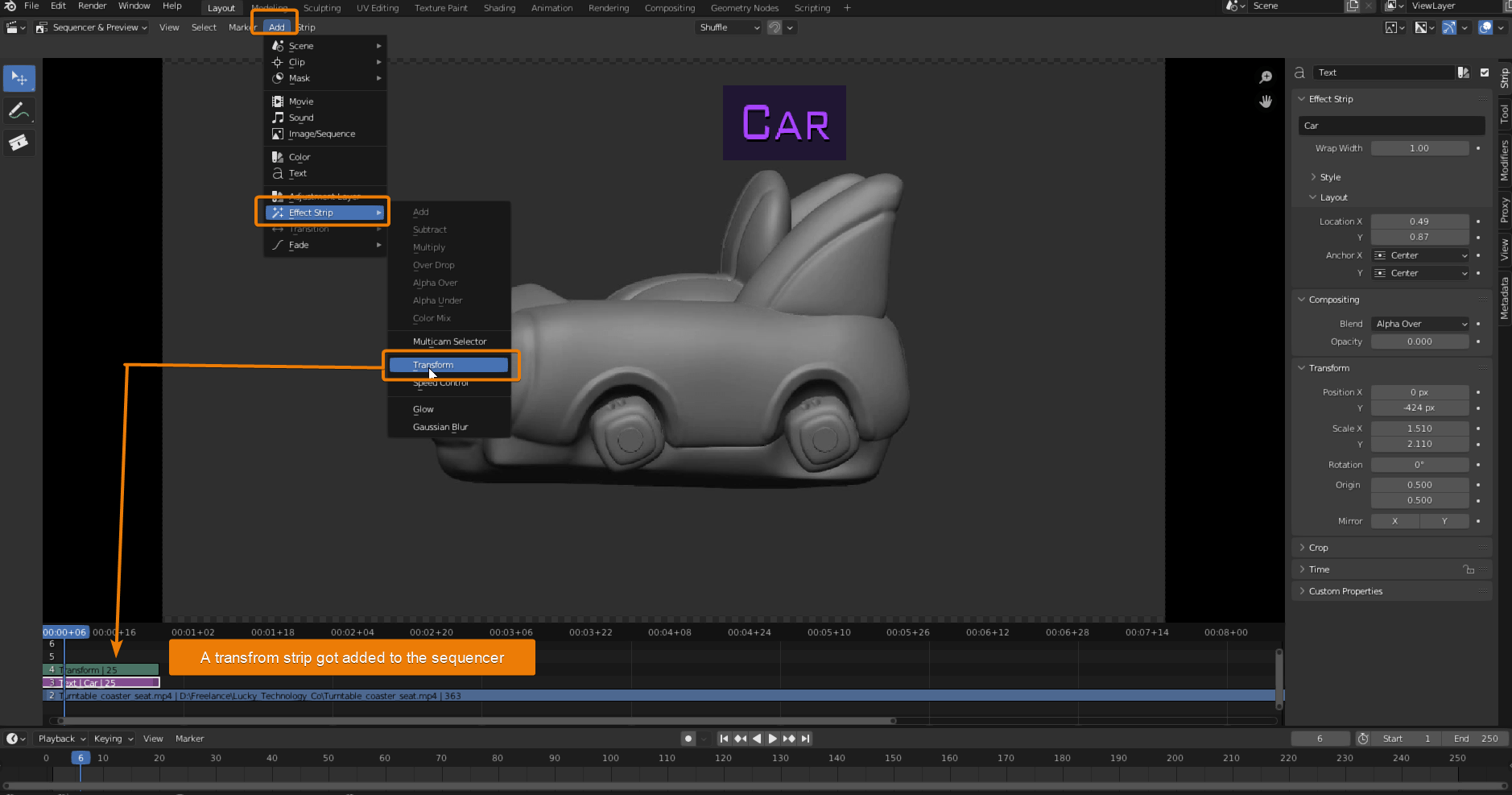Click the fake user shield icon near strip name

[1463, 72]
